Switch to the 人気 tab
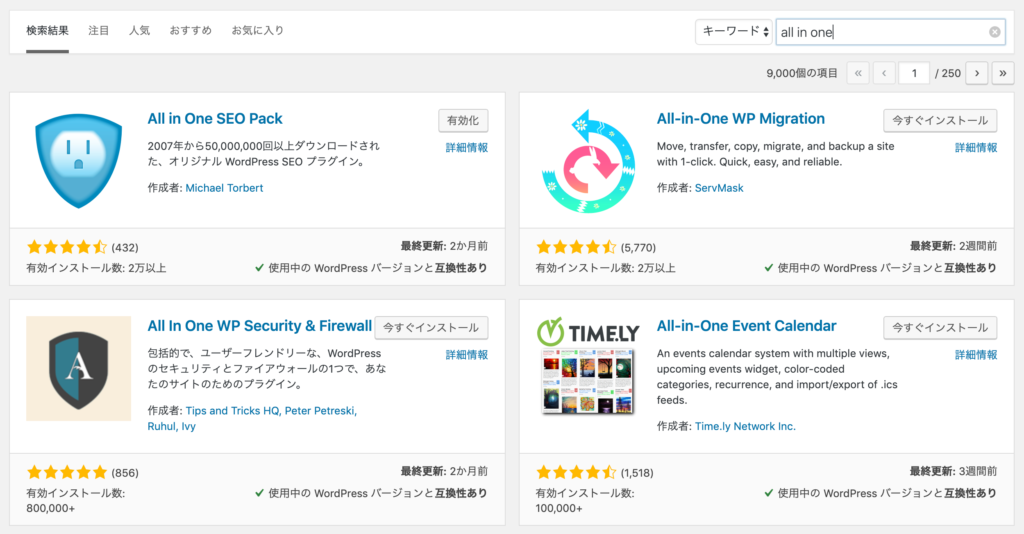The image size is (1024, 534). coord(139,31)
